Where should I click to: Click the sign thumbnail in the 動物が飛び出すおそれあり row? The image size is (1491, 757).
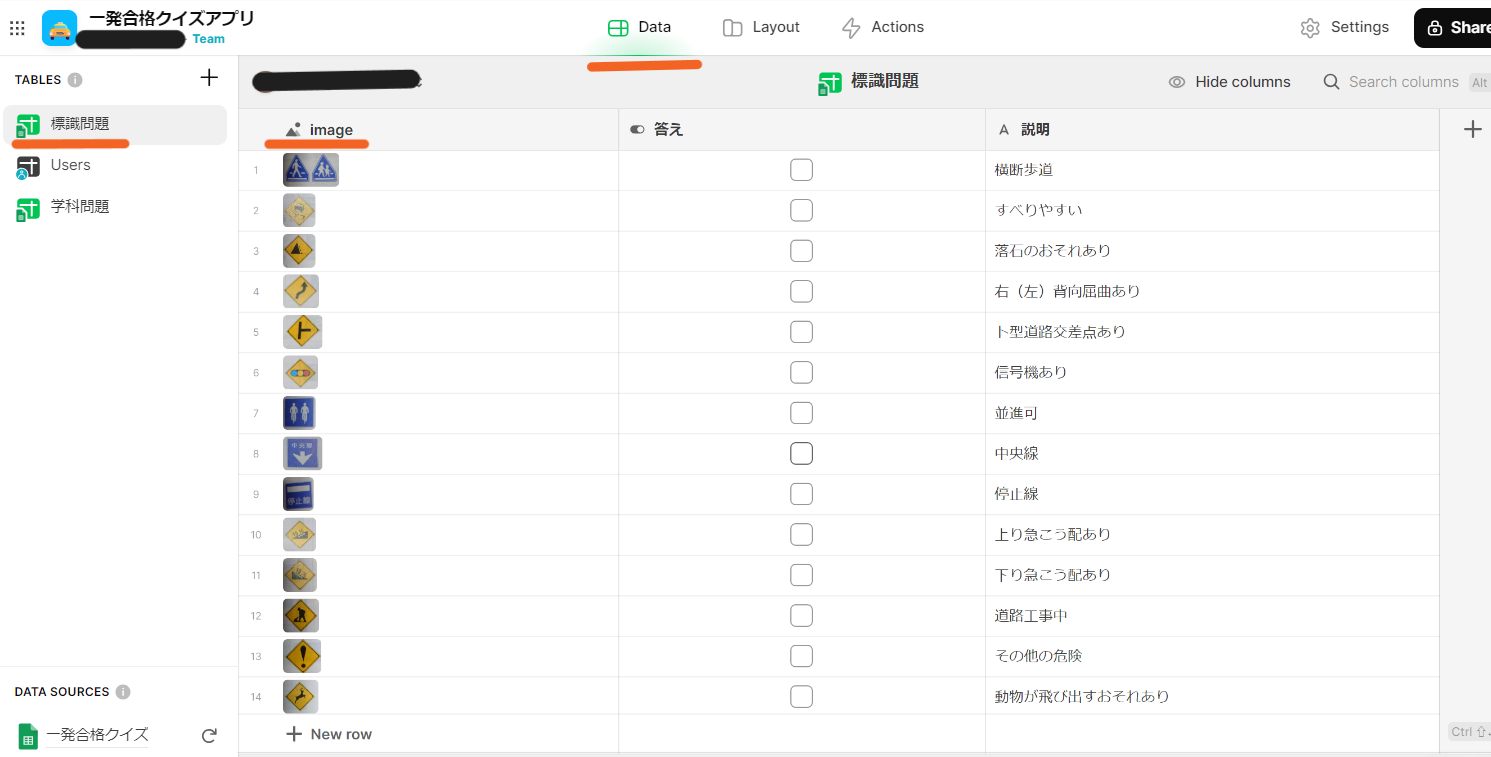(300, 696)
